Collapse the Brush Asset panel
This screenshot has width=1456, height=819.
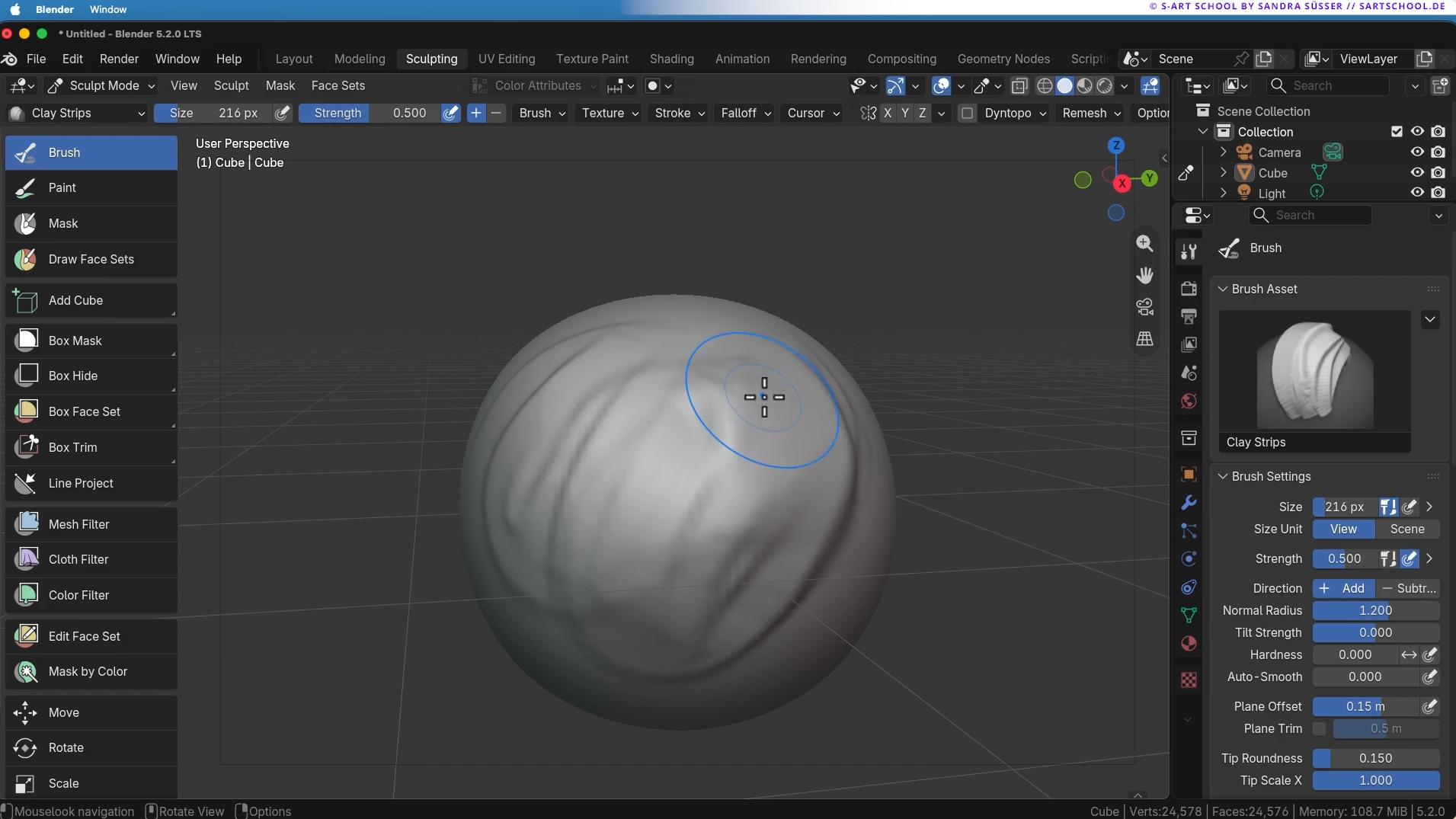click(x=1223, y=289)
